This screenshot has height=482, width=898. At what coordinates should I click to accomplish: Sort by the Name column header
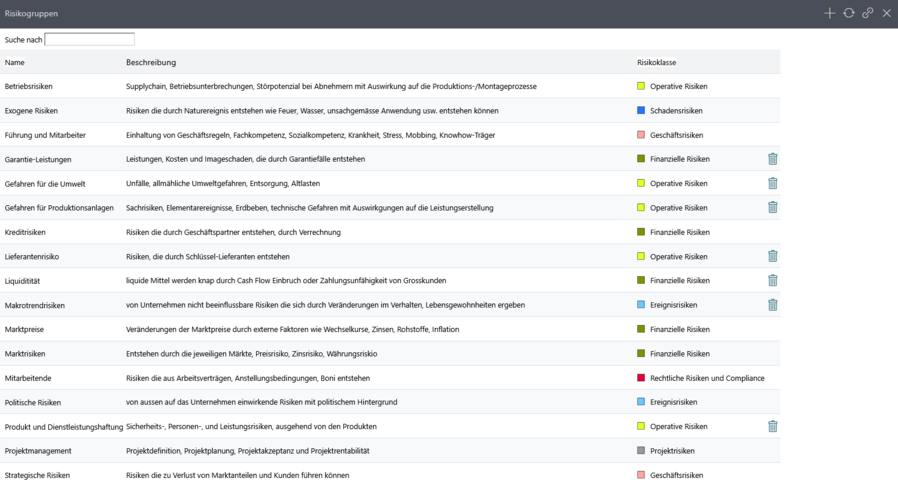(x=15, y=63)
